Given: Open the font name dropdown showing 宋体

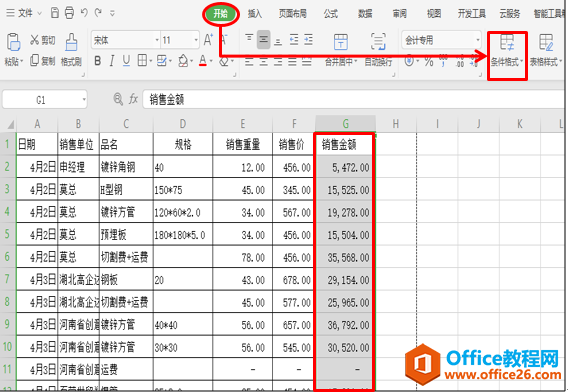Looking at the screenshot, I should point(157,40).
